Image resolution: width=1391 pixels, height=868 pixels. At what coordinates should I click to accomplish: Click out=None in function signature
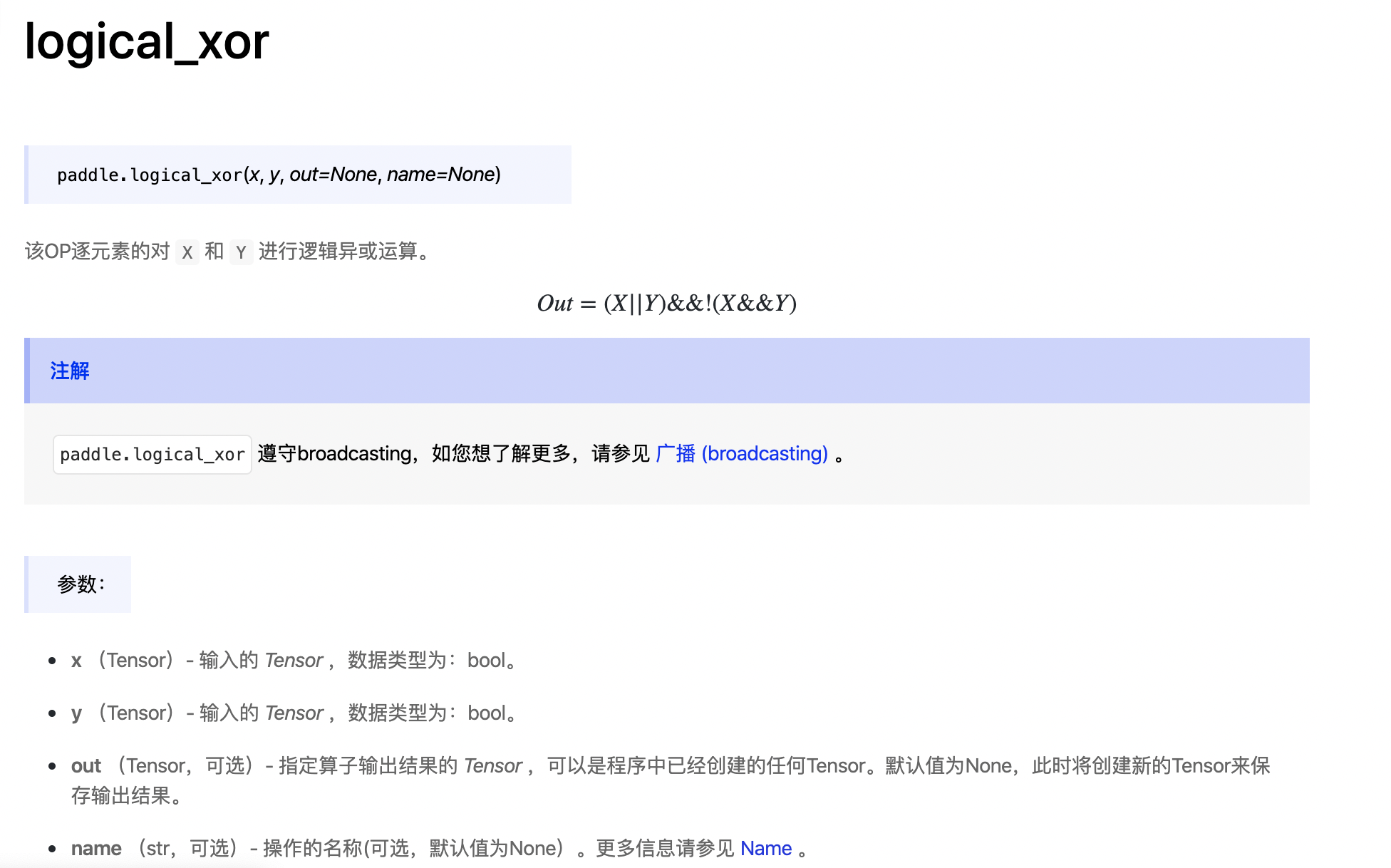[333, 175]
